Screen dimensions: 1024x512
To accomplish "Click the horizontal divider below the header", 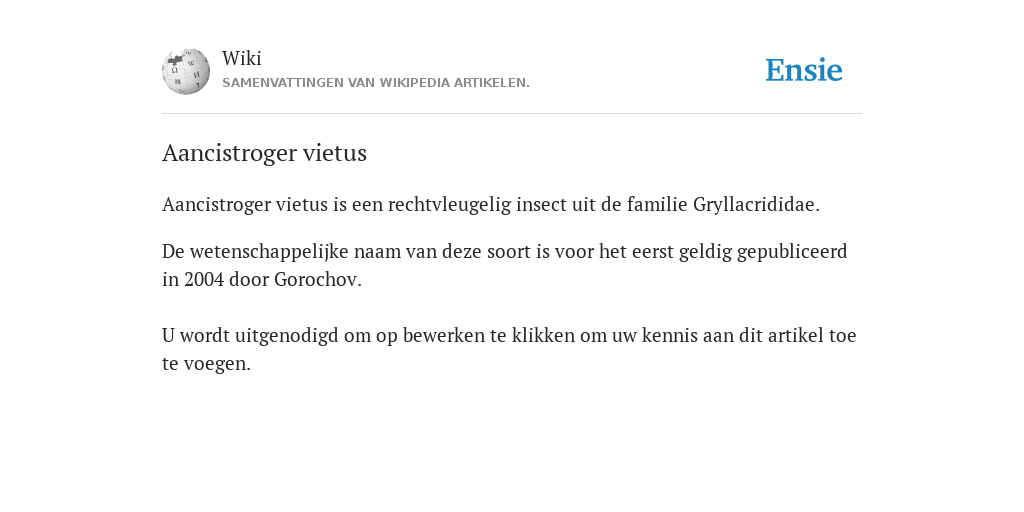I will click(512, 114).
